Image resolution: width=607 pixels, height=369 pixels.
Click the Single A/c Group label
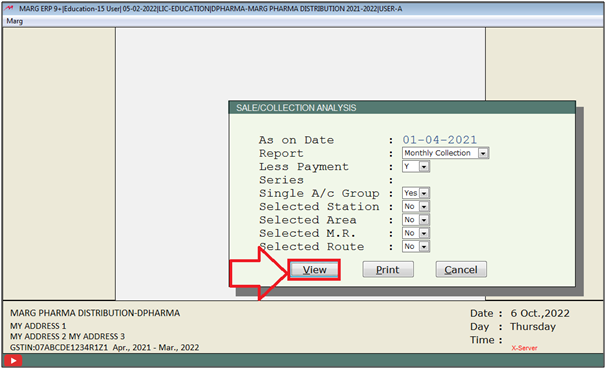point(319,193)
